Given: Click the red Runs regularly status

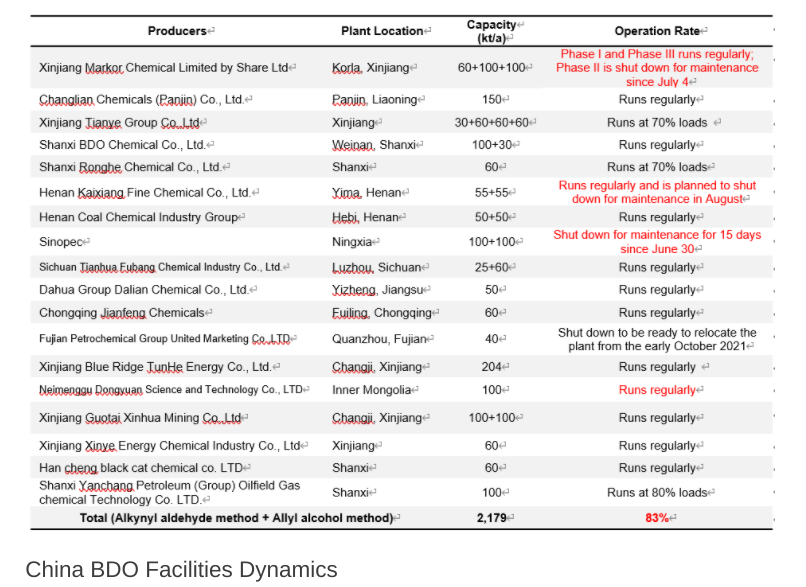Looking at the screenshot, I should [x=657, y=390].
